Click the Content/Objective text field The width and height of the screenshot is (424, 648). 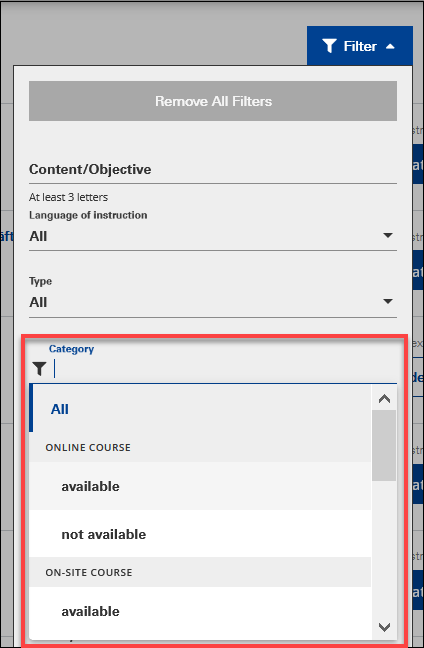[213, 169]
